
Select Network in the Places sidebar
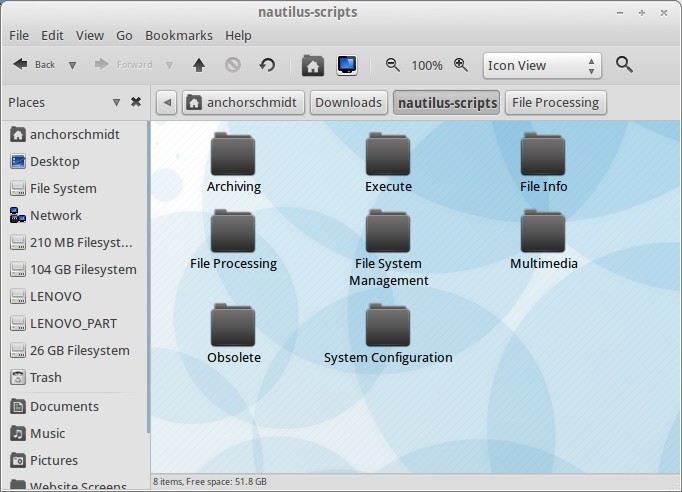tap(74, 215)
